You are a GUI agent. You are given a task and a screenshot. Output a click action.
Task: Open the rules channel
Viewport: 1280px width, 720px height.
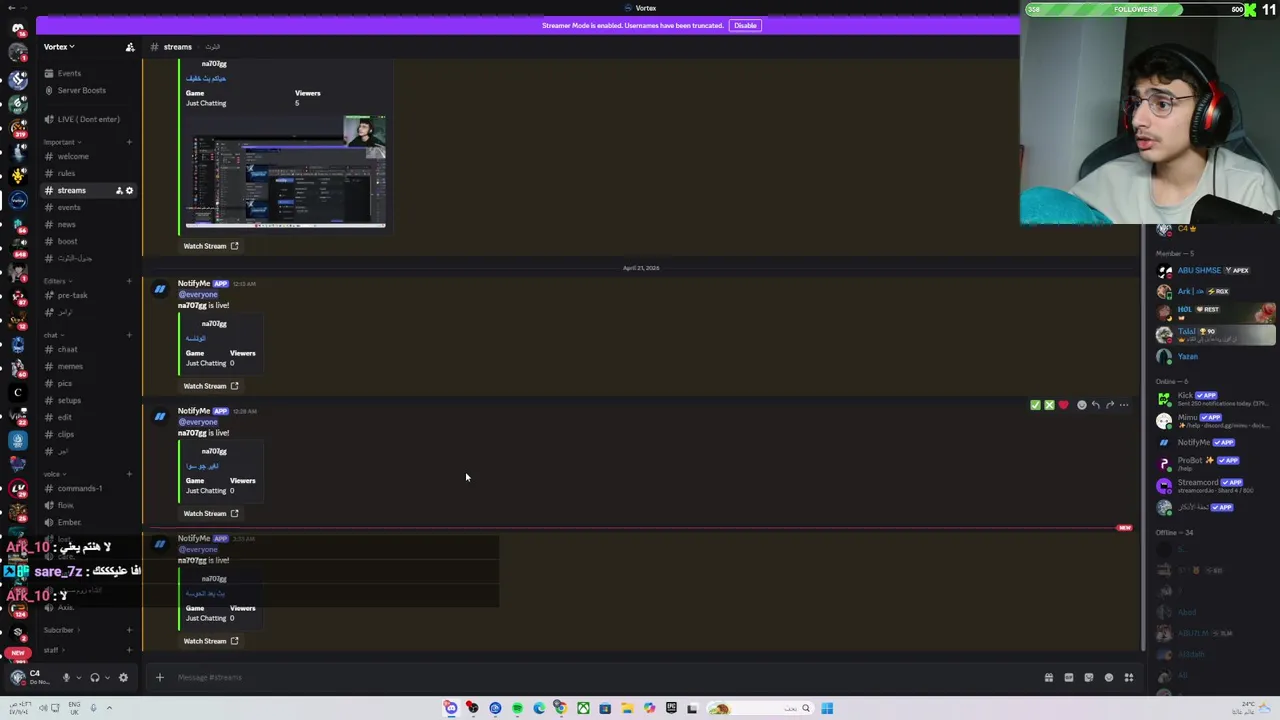(66, 173)
